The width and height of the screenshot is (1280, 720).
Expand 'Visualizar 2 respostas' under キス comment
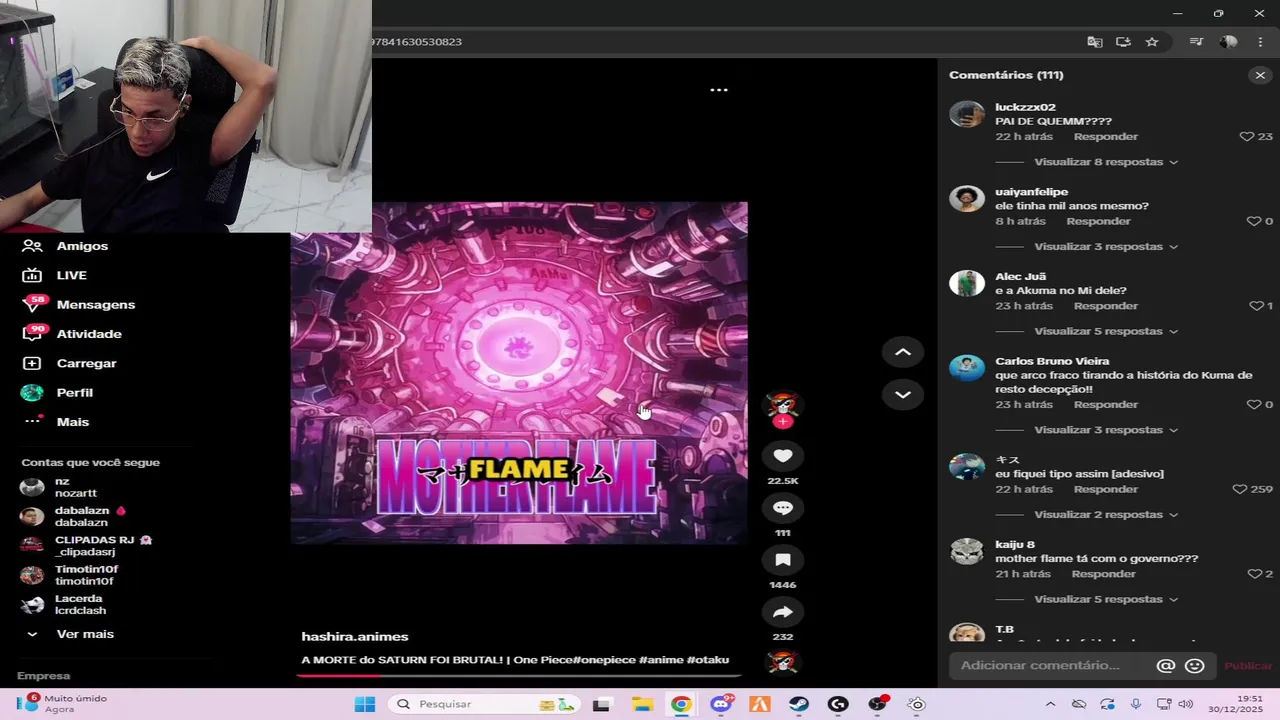(x=1106, y=515)
